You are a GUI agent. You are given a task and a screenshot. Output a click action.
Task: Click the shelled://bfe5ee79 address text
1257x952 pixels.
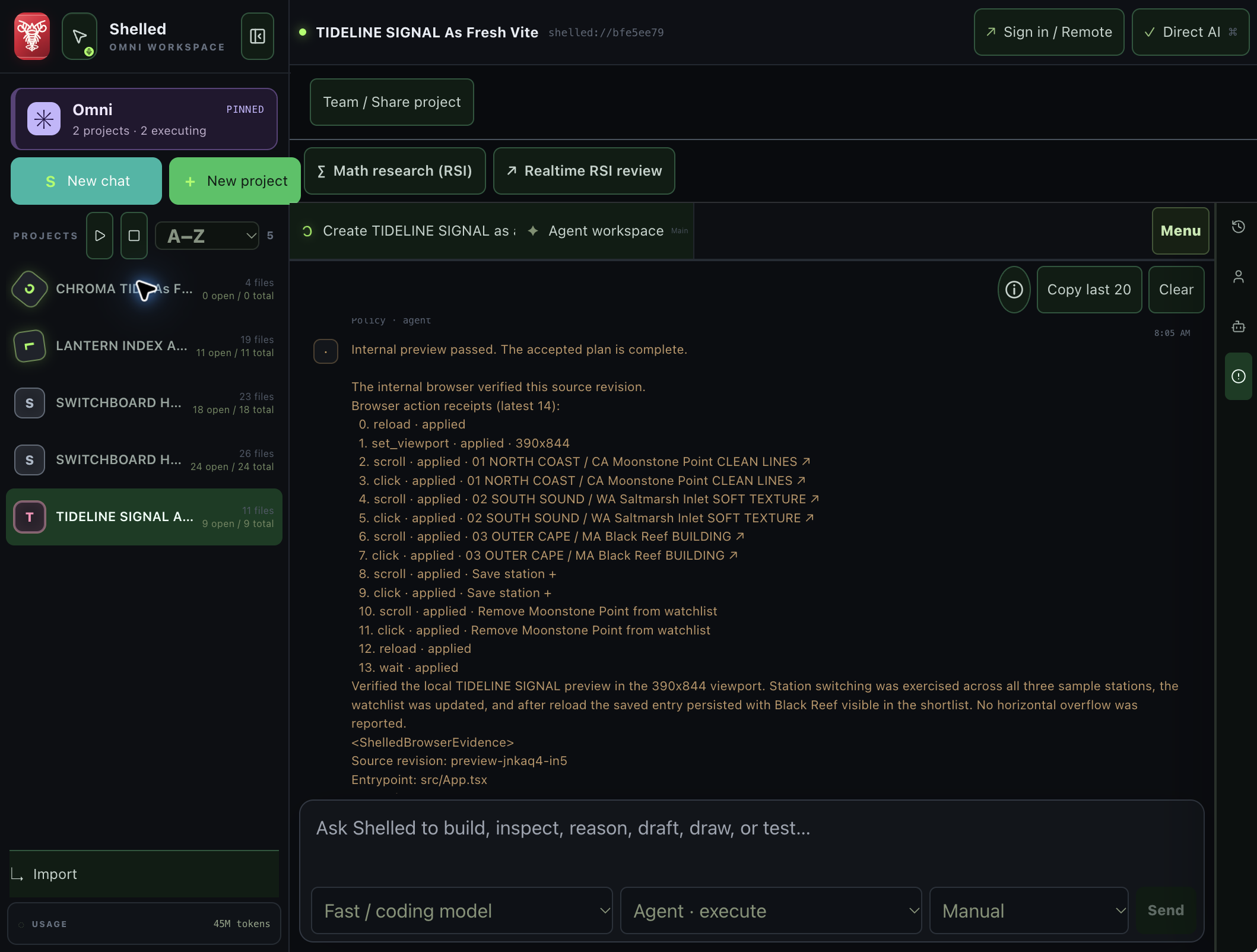pyautogui.click(x=606, y=33)
